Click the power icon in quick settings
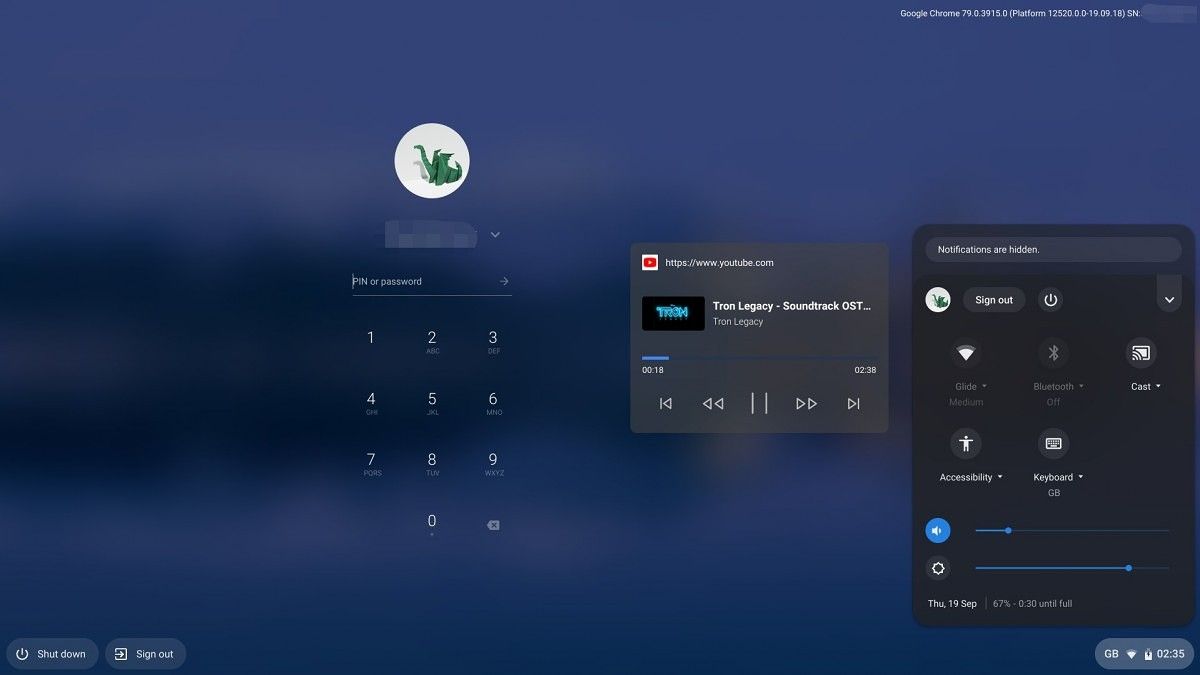The height and width of the screenshot is (675, 1200). point(1050,300)
